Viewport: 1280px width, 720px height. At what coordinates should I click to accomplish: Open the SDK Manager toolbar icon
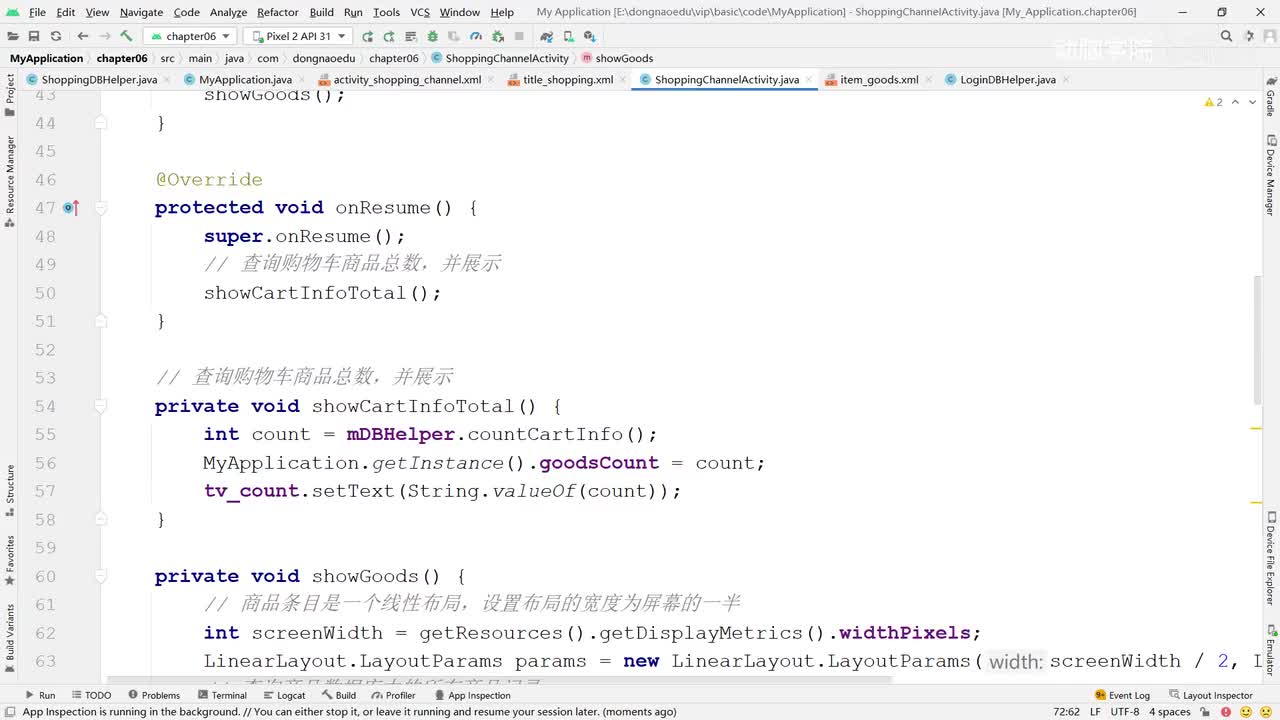coord(589,36)
